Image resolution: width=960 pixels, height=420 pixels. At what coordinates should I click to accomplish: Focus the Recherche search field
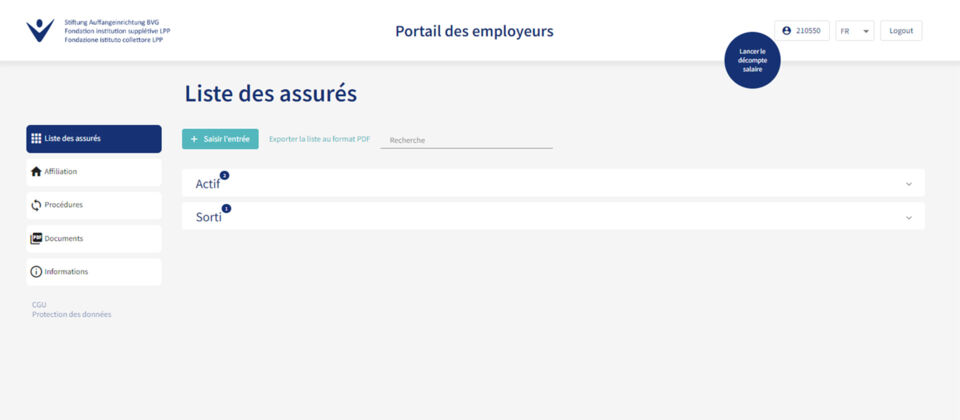(466, 140)
